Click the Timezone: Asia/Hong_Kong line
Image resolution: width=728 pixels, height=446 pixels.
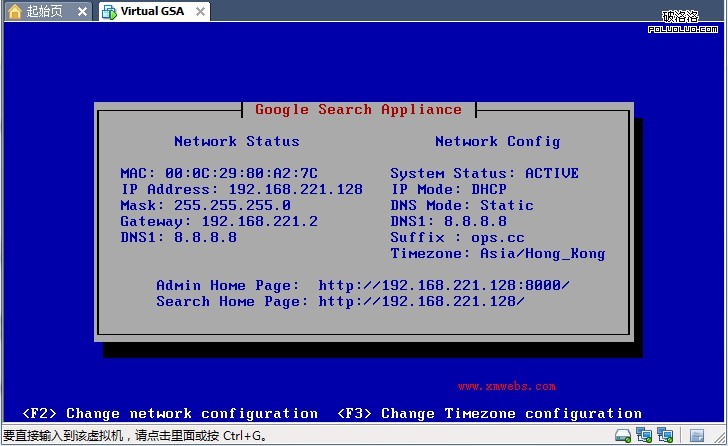coord(498,253)
